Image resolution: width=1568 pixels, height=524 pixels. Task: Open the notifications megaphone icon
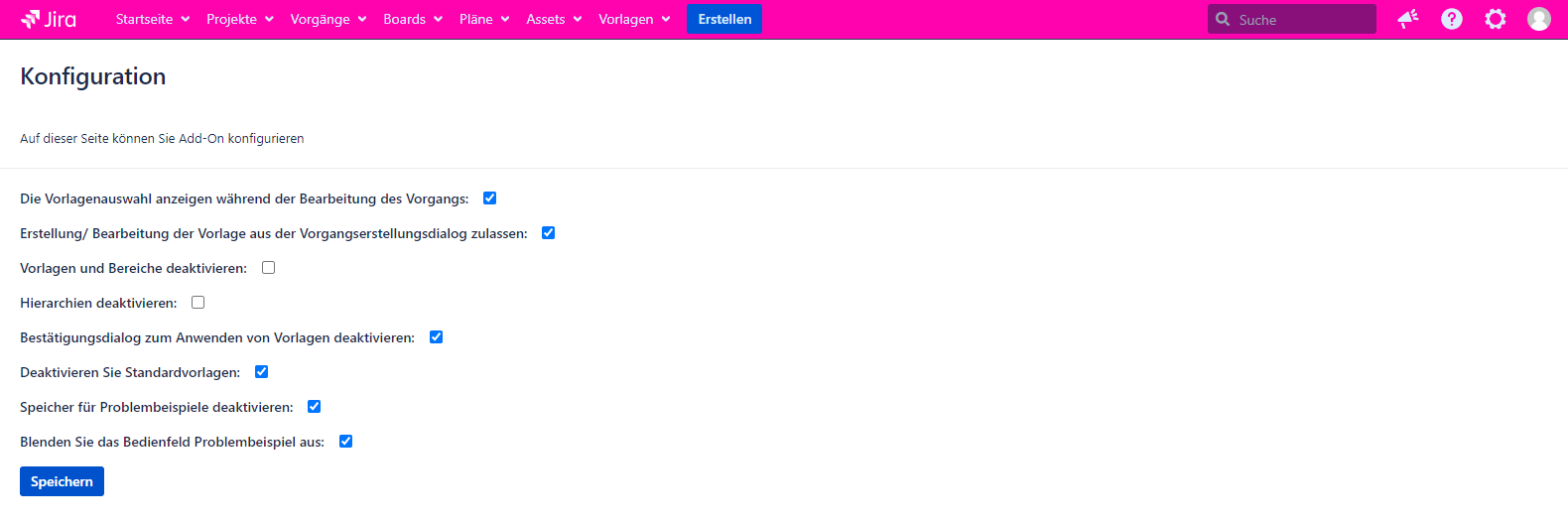click(x=1407, y=19)
